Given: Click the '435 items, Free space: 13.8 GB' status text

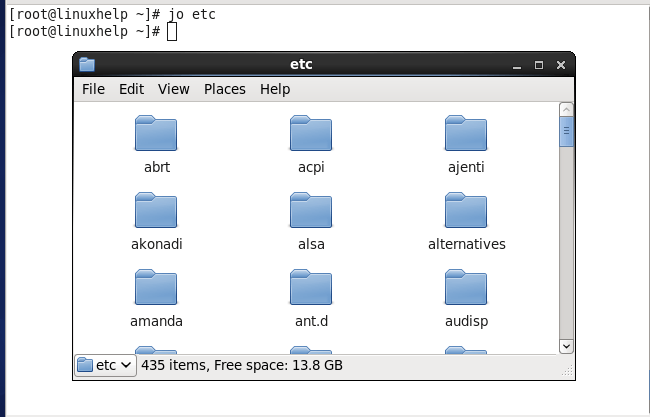Looking at the screenshot, I should click(242, 365).
